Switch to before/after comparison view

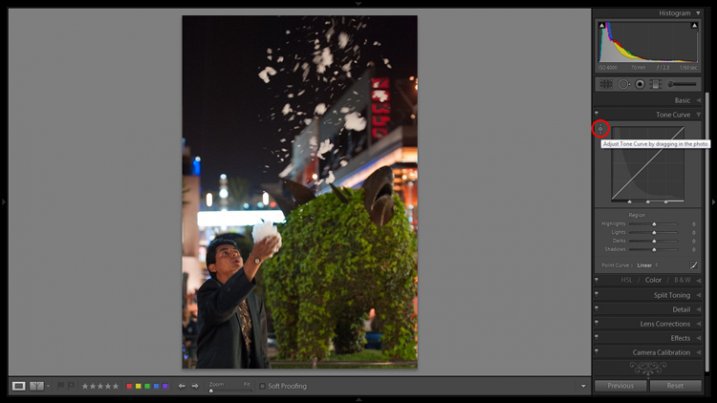[37, 386]
